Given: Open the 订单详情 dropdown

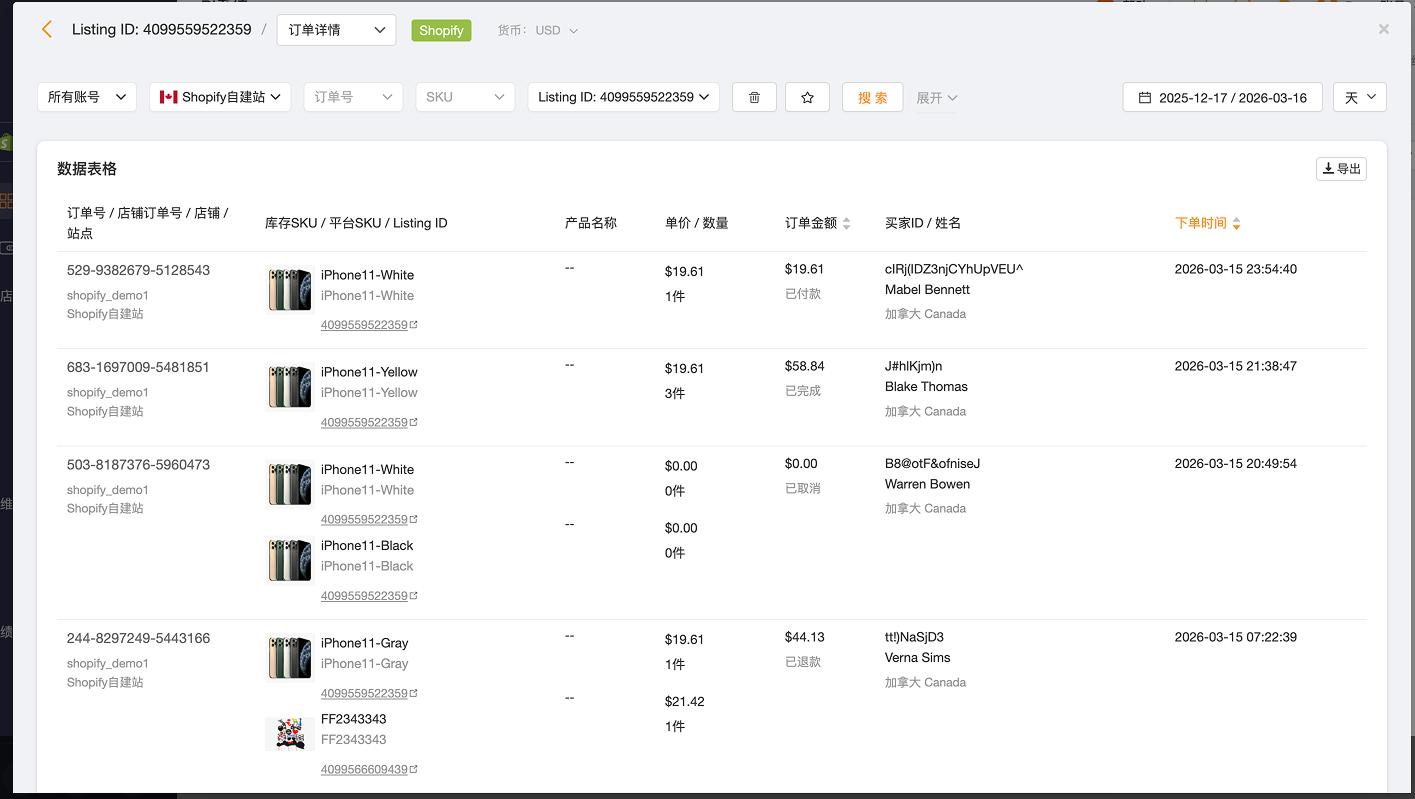Looking at the screenshot, I should tap(336, 30).
